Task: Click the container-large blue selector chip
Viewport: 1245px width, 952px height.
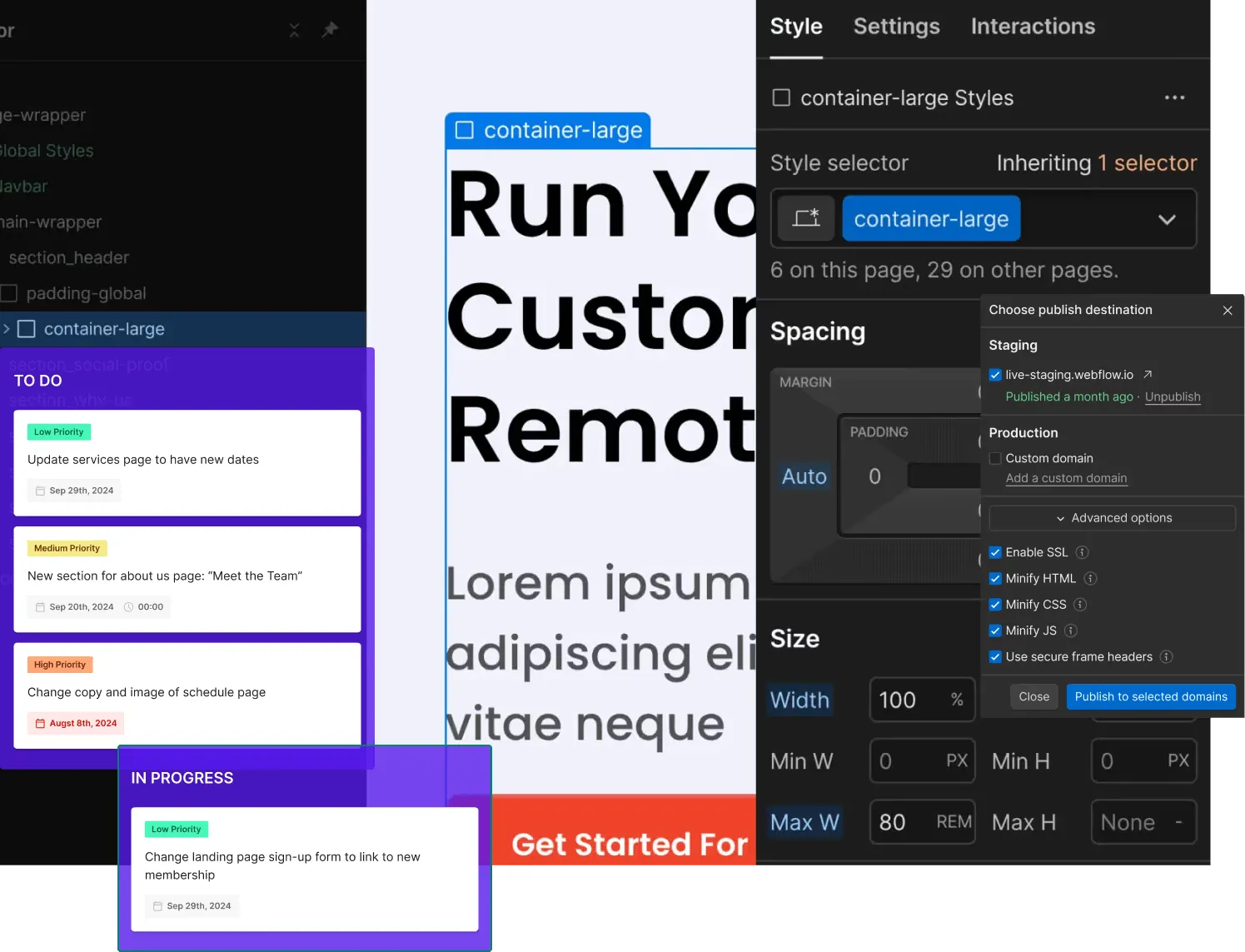Action: coord(931,218)
